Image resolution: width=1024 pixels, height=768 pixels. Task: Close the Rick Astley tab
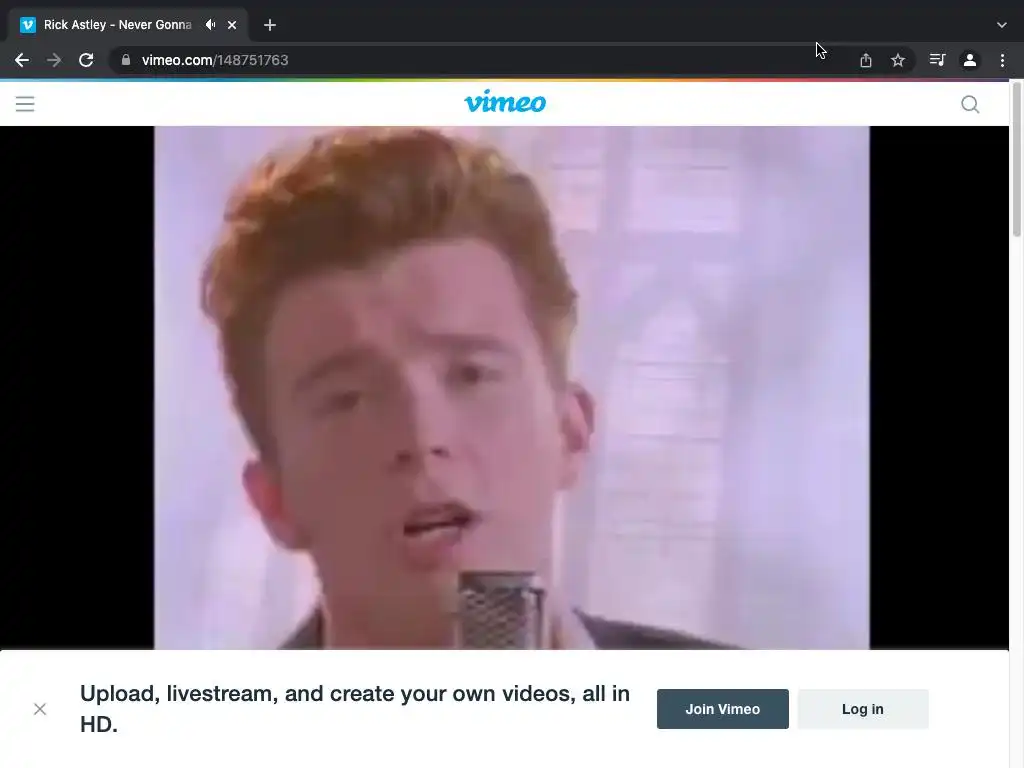[x=232, y=25]
